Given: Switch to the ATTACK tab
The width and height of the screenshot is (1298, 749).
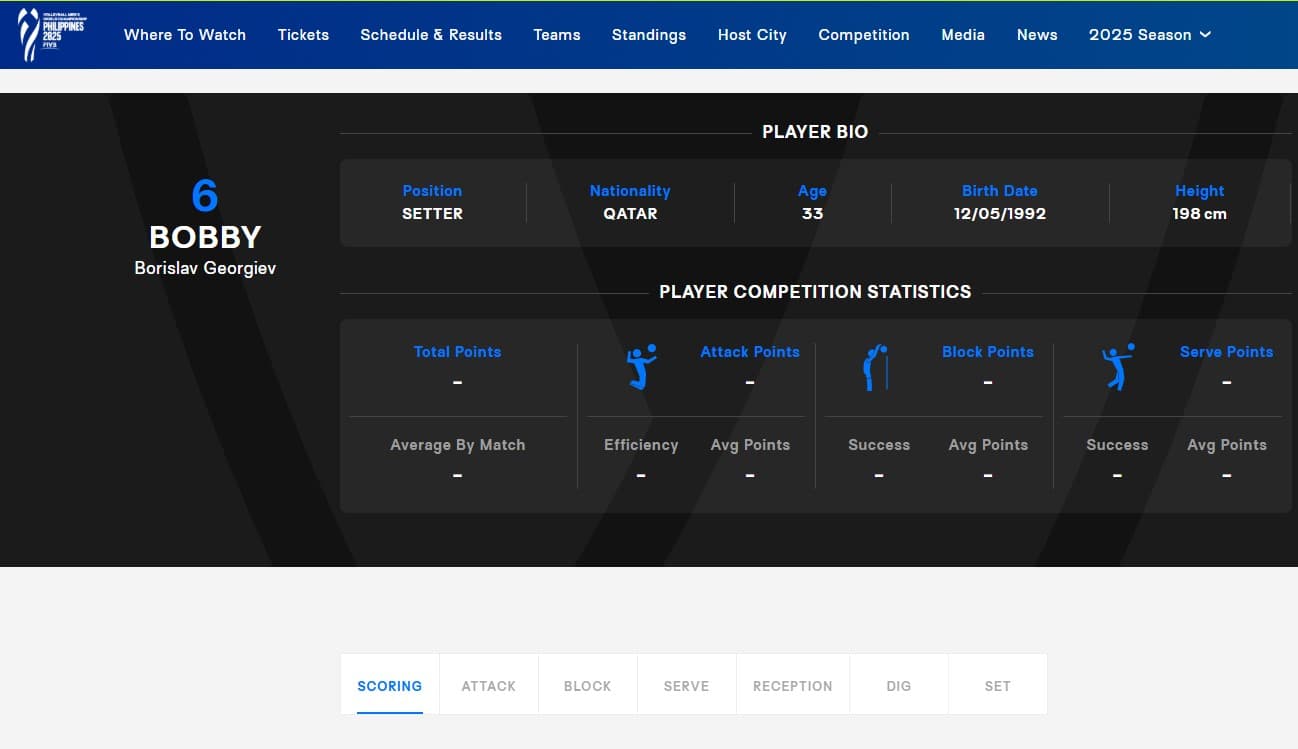Looking at the screenshot, I should 489,686.
